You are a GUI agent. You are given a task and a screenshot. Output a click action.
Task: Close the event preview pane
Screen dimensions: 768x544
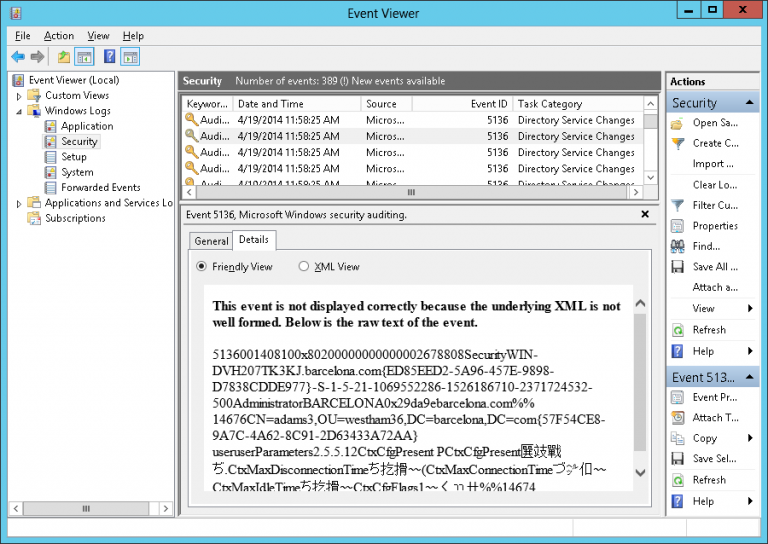click(x=645, y=214)
